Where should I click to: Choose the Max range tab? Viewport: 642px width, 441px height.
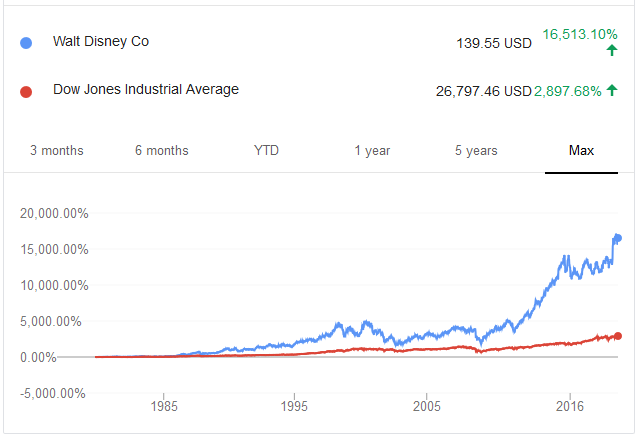(581, 151)
